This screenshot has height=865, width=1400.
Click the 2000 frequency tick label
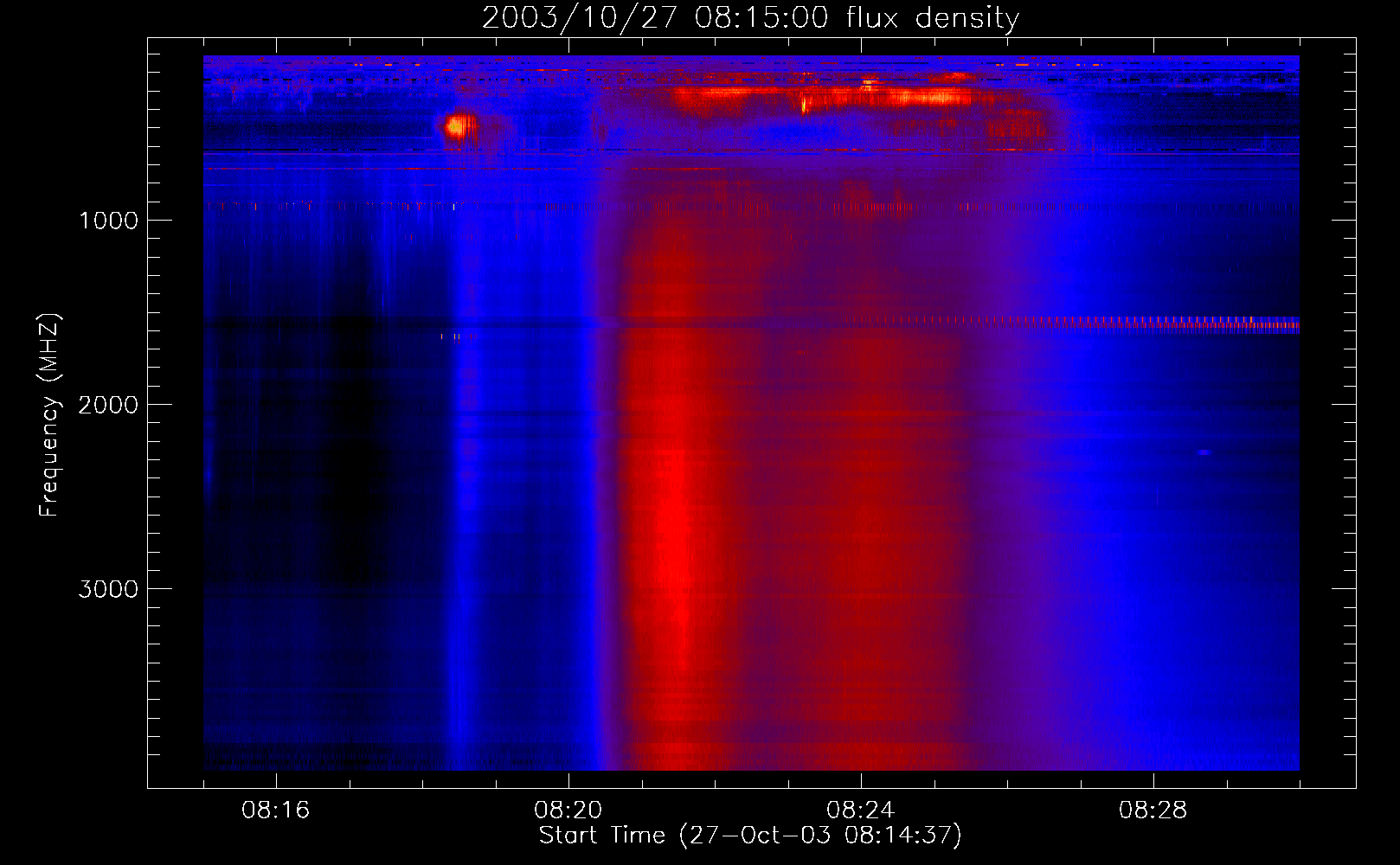[108, 405]
